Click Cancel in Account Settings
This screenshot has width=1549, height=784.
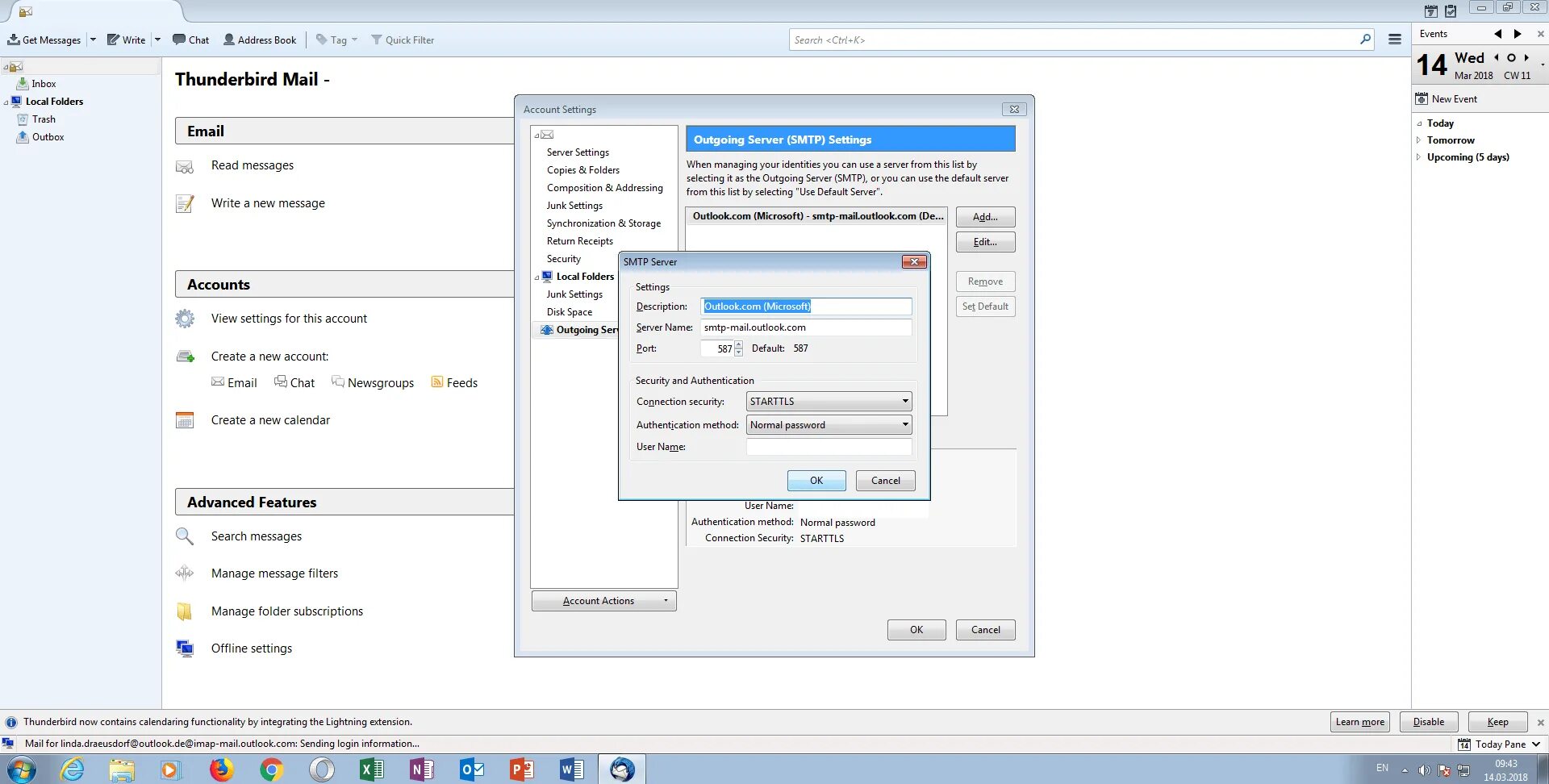pos(985,630)
